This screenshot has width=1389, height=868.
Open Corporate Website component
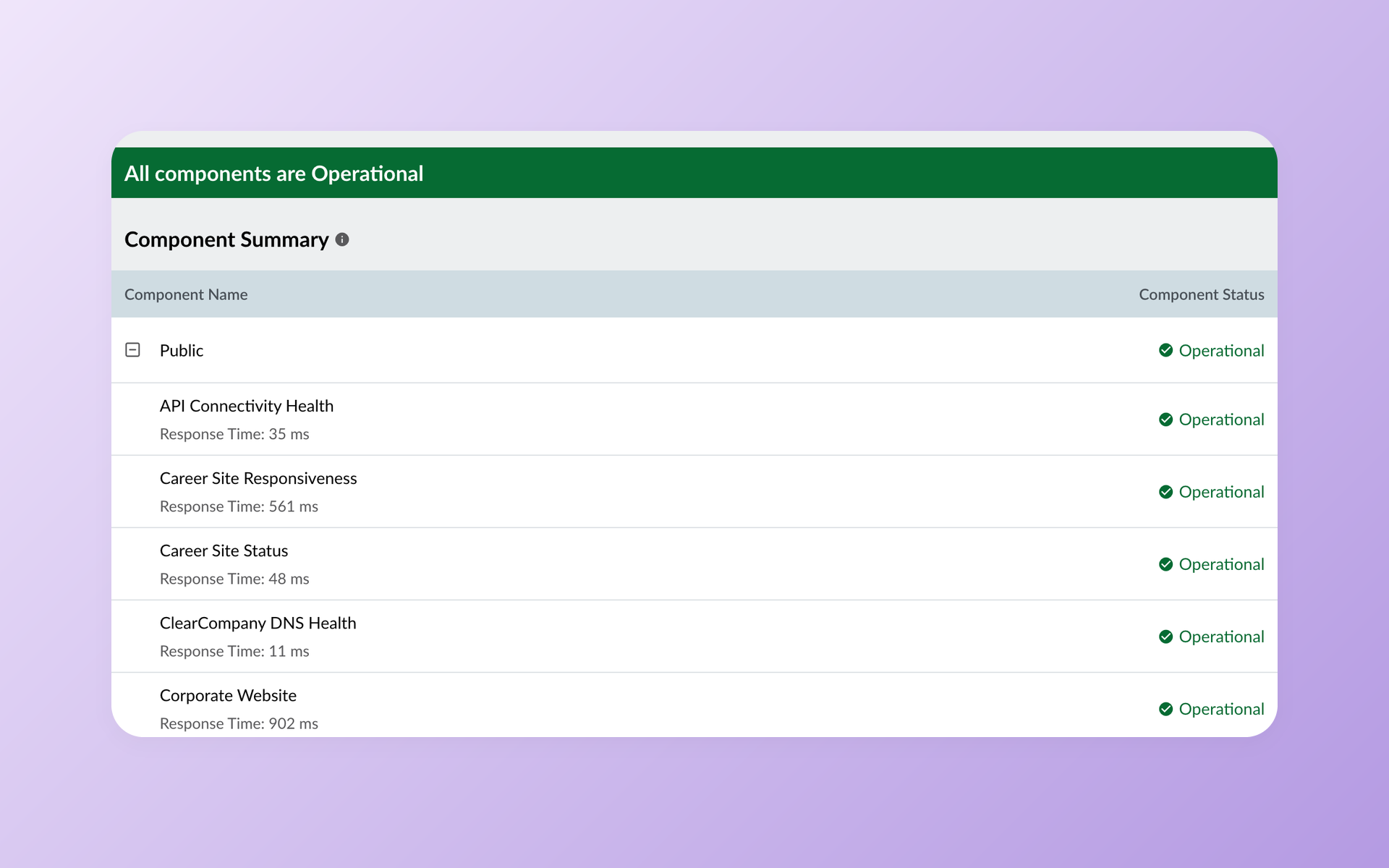(228, 695)
